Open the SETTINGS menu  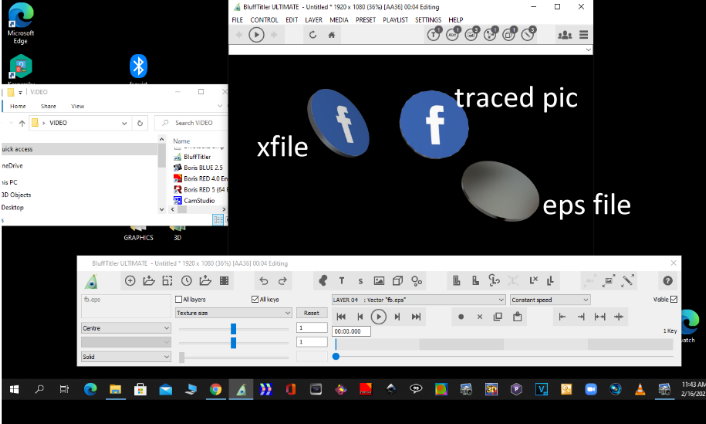[x=428, y=20]
